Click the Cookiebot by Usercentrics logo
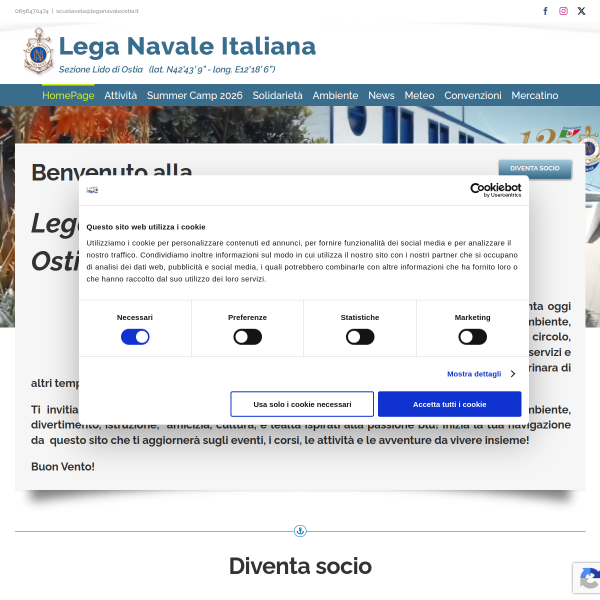The image size is (600, 600). [x=496, y=190]
